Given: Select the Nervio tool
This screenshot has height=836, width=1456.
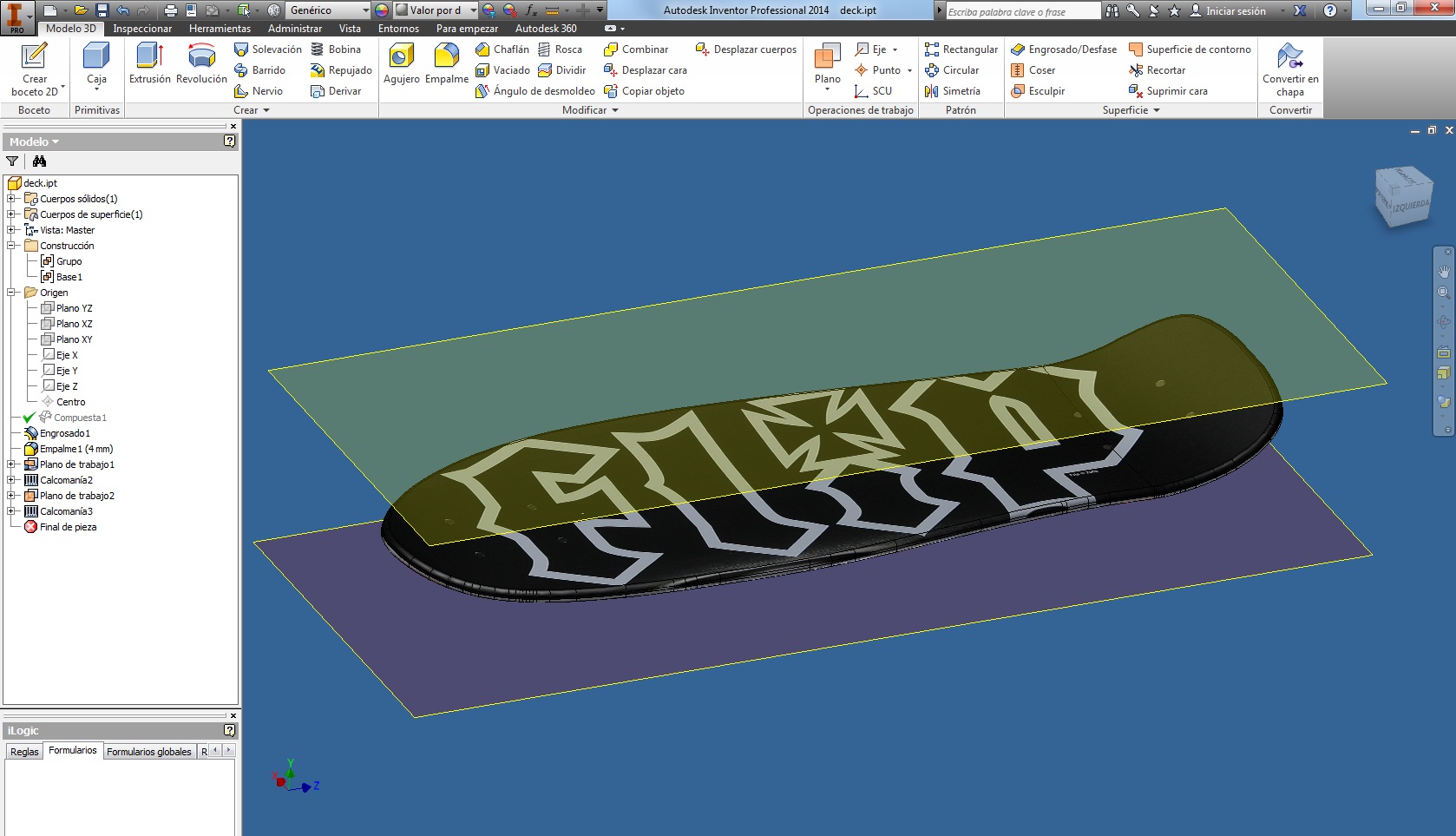Looking at the screenshot, I should coord(259,91).
